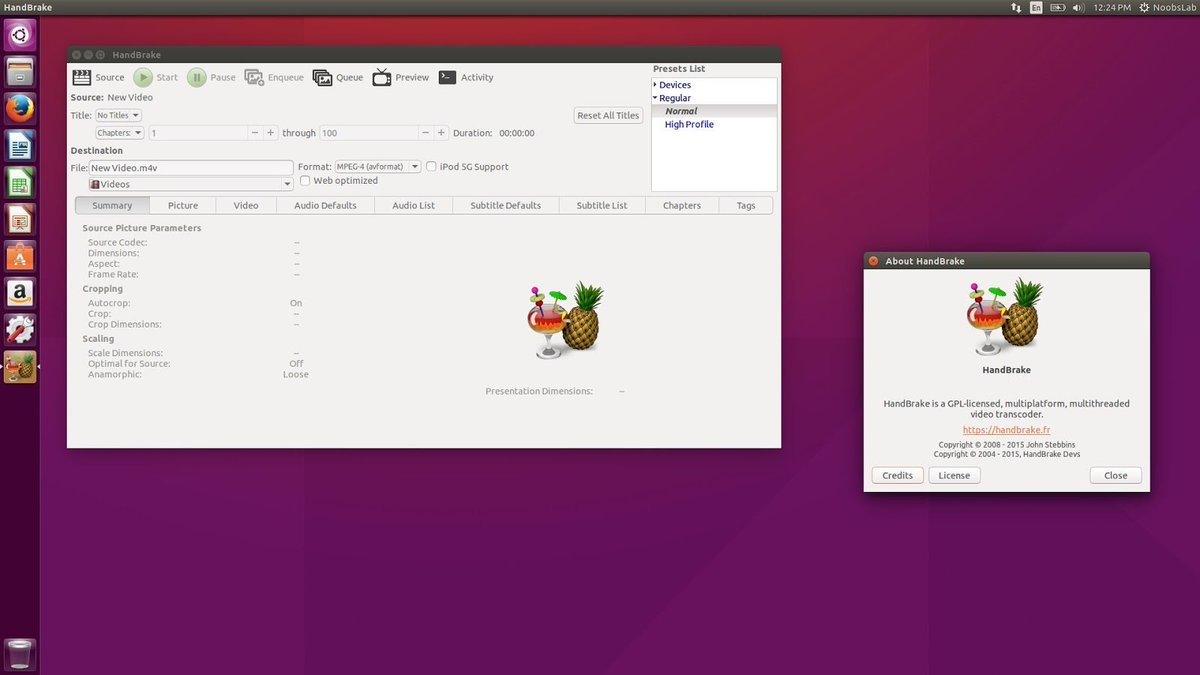
Task: Switch to the Audio Defaults tab
Action: pos(325,205)
